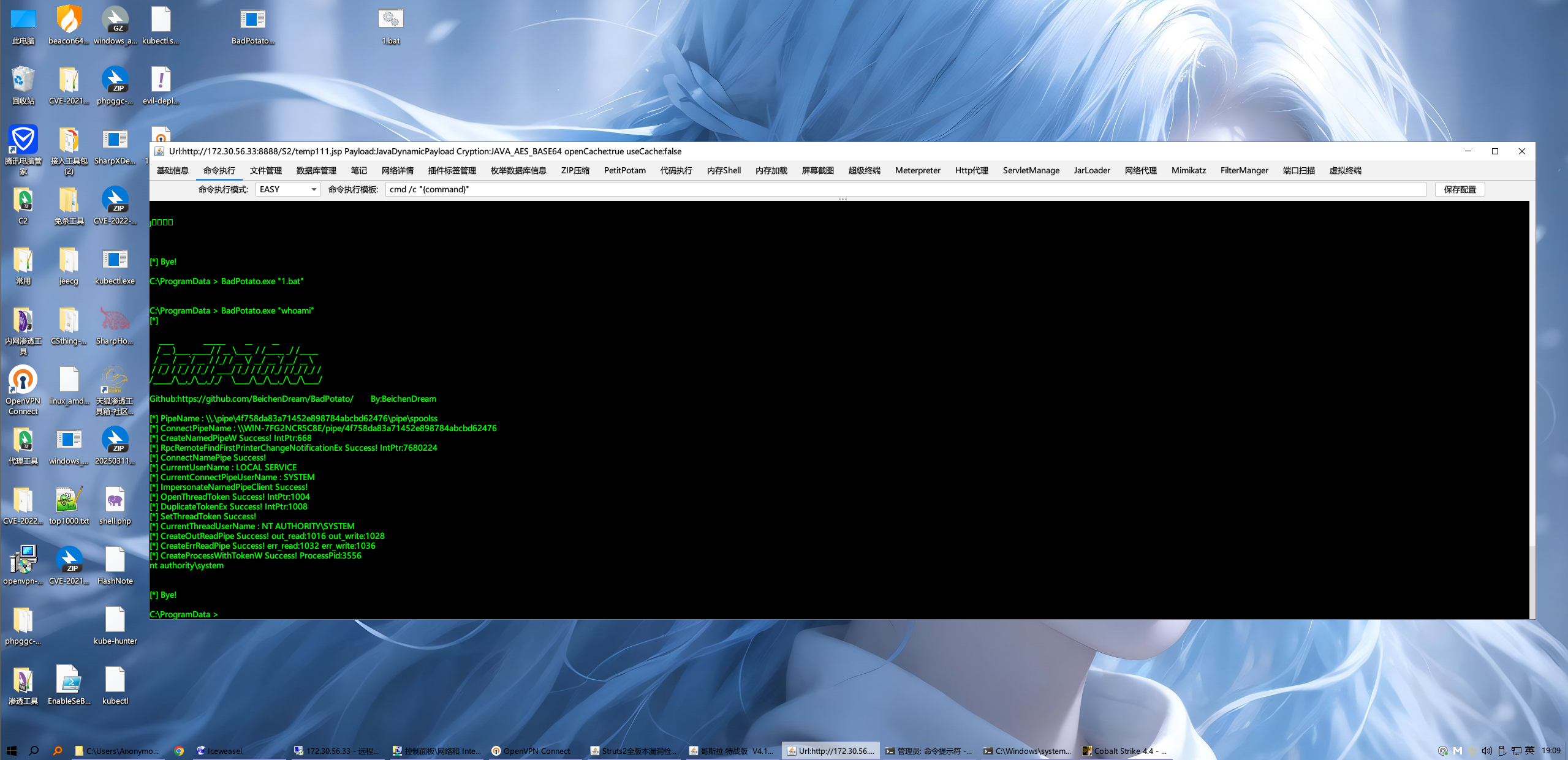Click the command template input field
The height and width of the screenshot is (760, 1568).
[x=904, y=190]
